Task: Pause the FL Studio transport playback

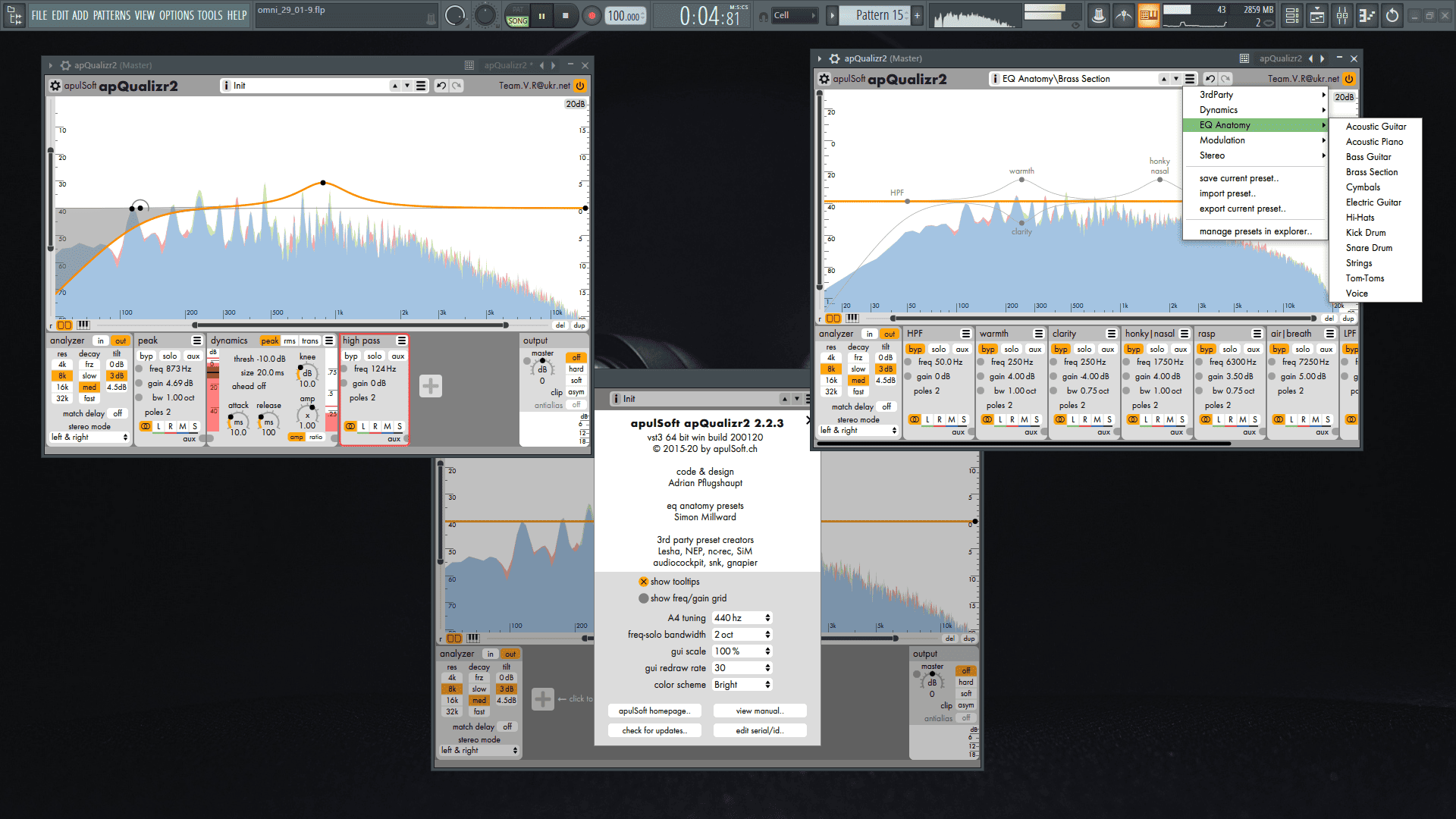Action: click(541, 15)
